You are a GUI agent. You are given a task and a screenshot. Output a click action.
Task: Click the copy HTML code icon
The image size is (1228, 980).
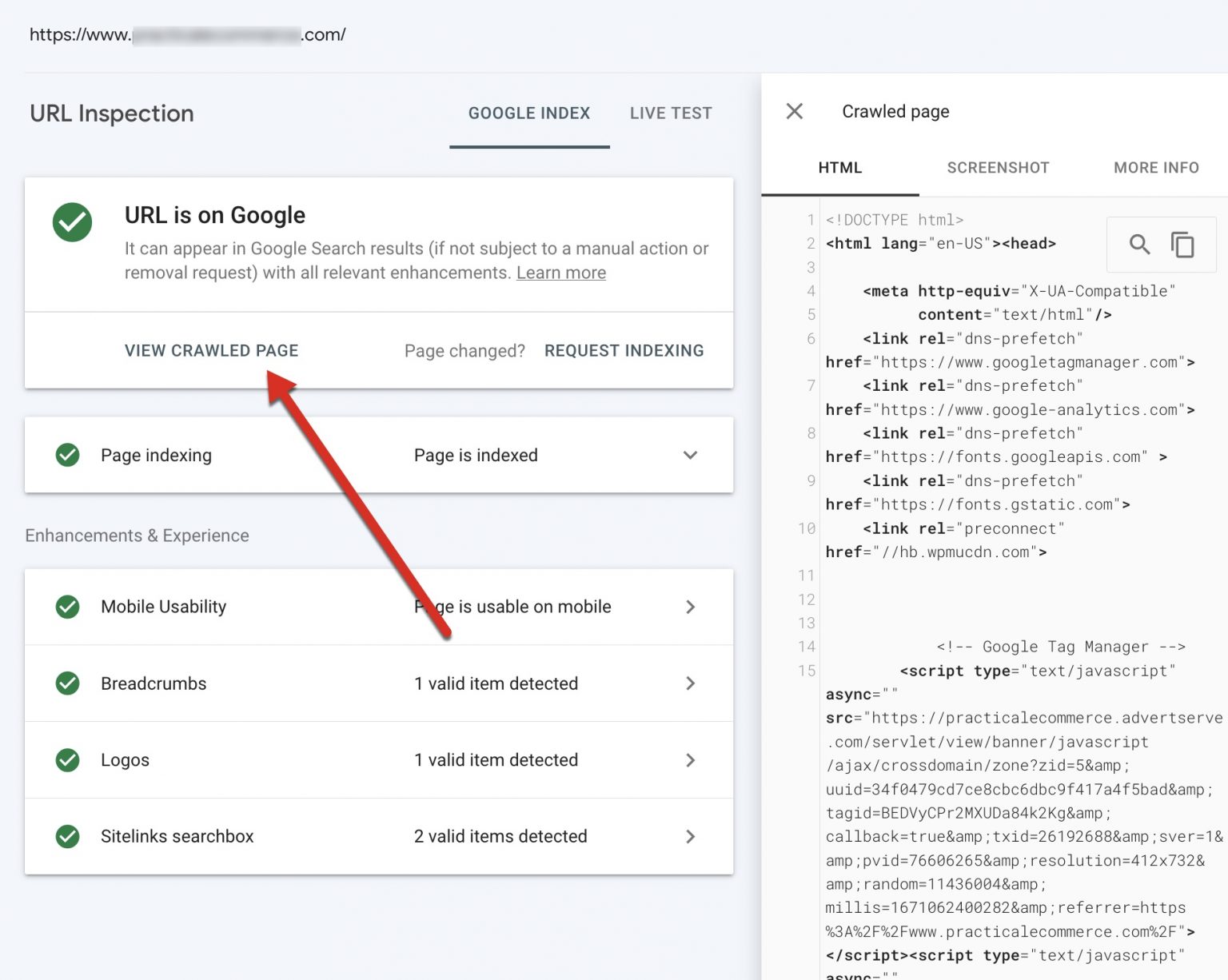pyautogui.click(x=1182, y=245)
